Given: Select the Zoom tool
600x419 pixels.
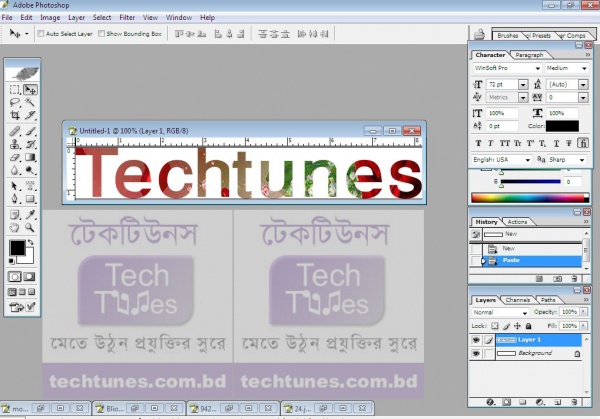Looking at the screenshot, I should pyautogui.click(x=30, y=228).
